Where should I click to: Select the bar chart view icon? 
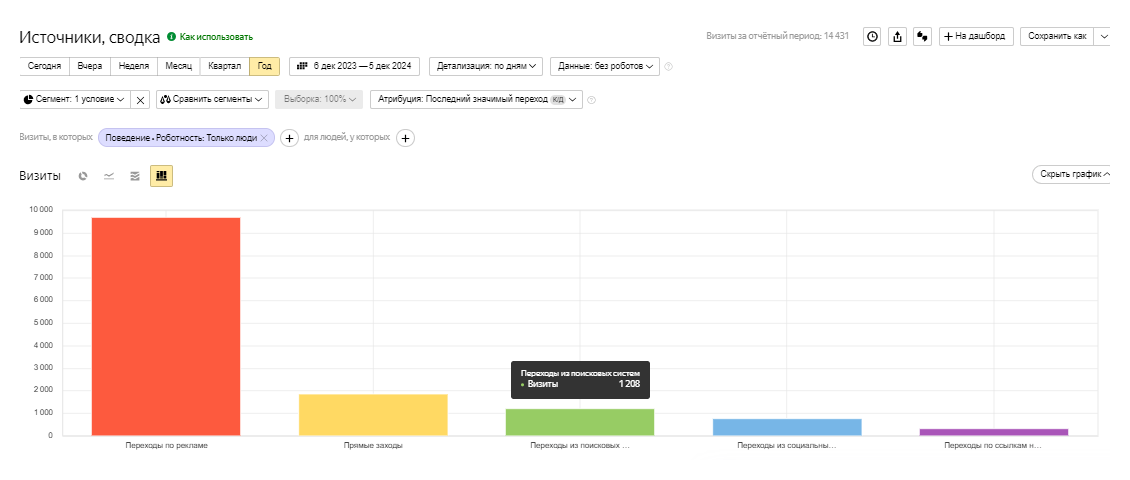tap(161, 176)
